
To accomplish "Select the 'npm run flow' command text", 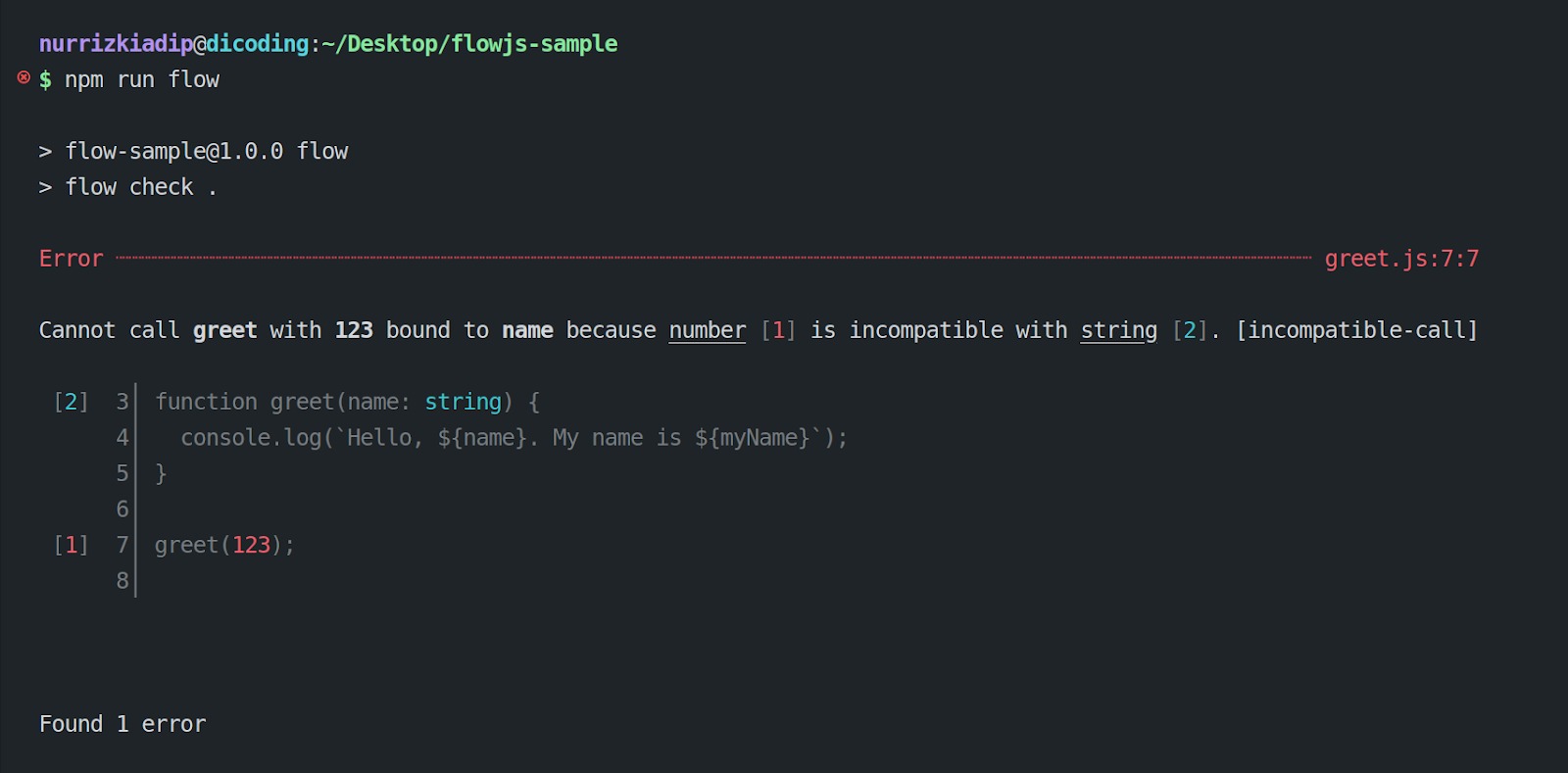I will click(142, 79).
